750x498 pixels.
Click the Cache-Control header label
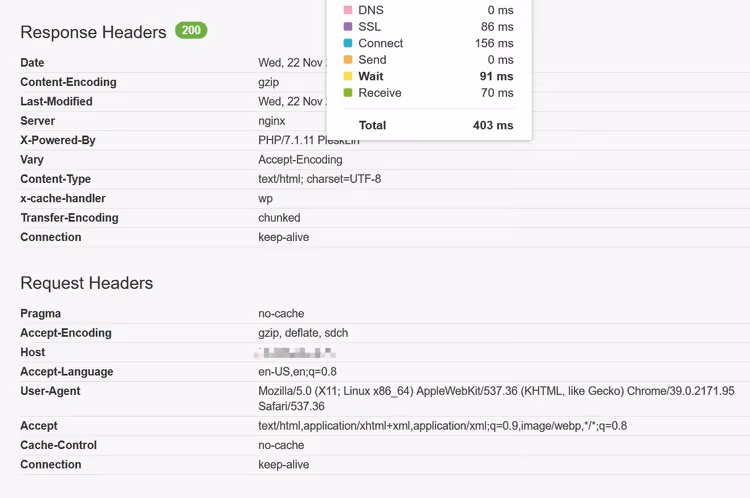pos(58,445)
